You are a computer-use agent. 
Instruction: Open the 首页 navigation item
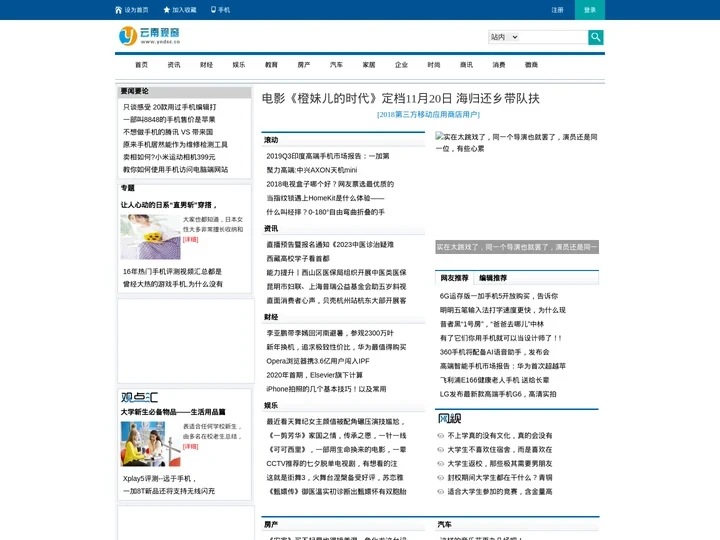[x=141, y=65]
